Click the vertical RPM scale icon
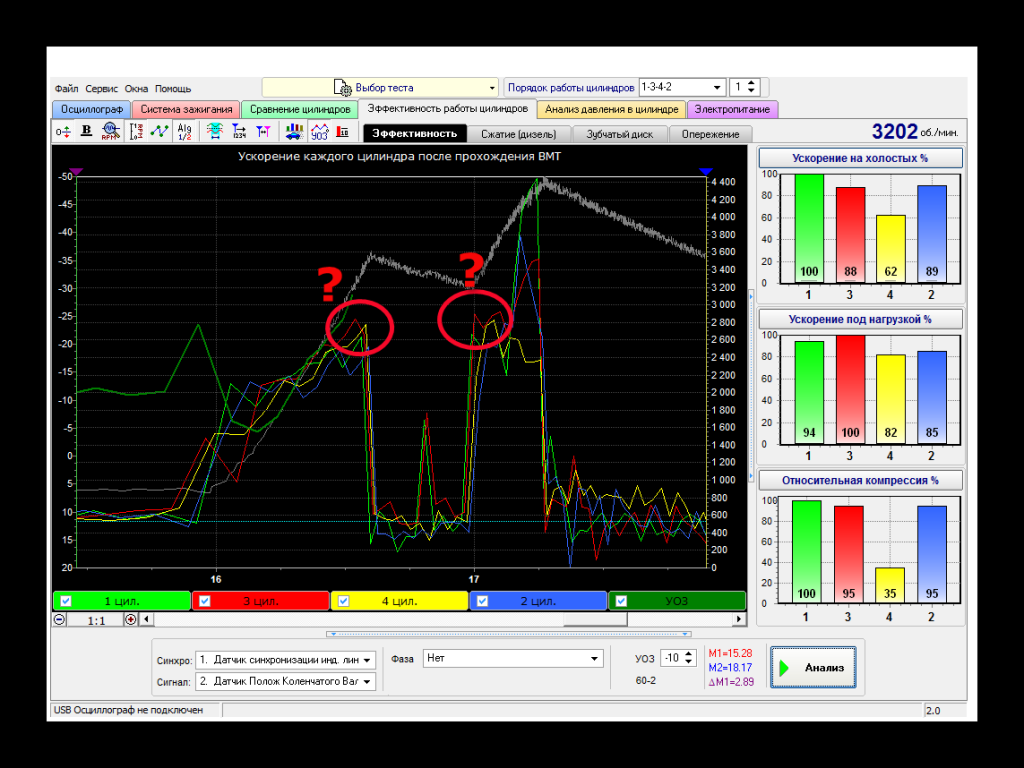1024x768 pixels. 136,132
